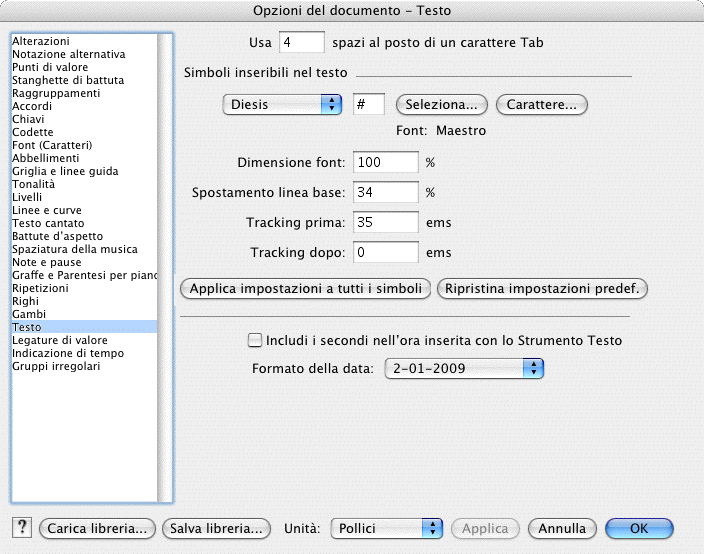Focus the Tracking prima field
704x554 pixels.
pos(385,222)
